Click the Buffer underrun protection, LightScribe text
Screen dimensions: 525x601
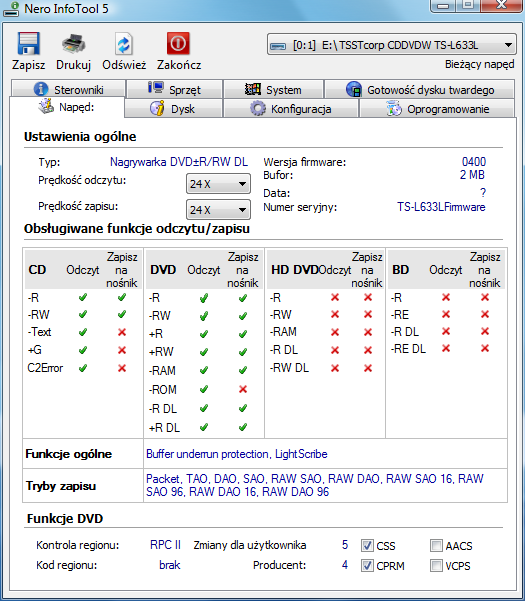click(x=236, y=454)
